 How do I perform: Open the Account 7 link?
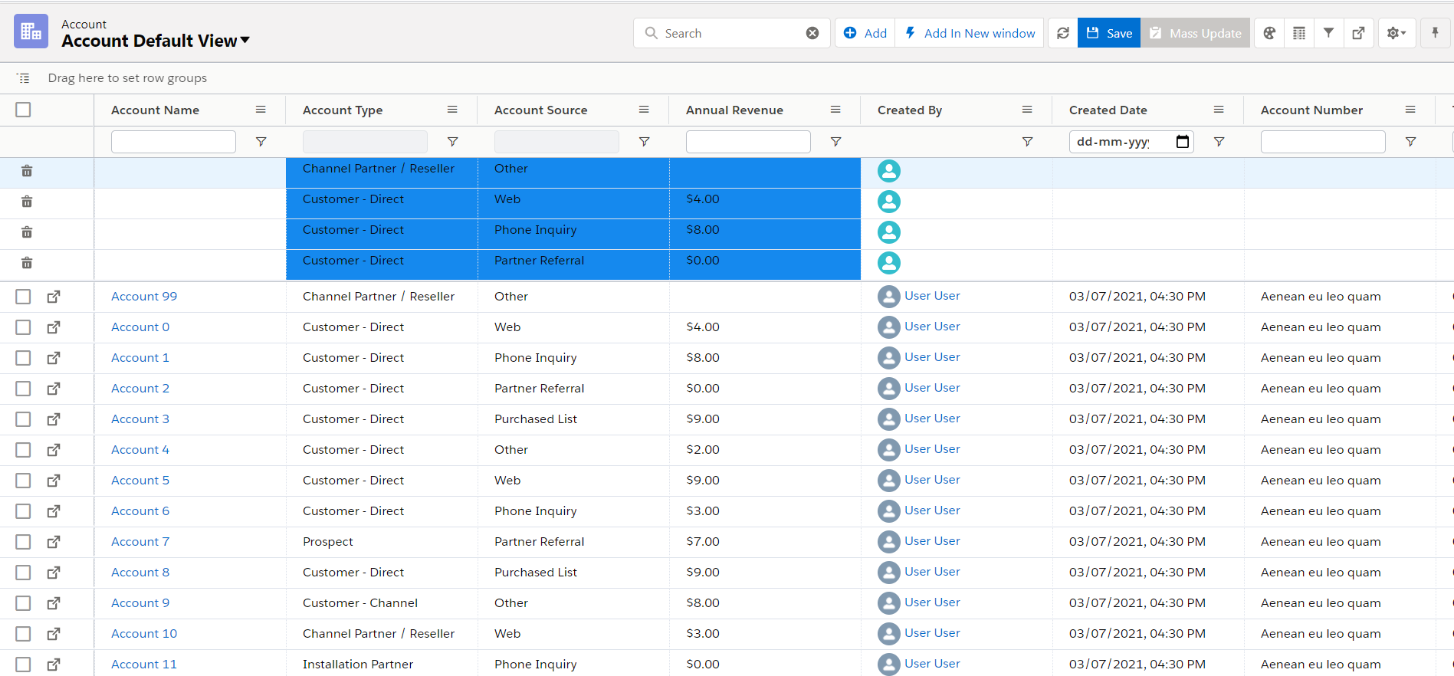pyautogui.click(x=140, y=542)
